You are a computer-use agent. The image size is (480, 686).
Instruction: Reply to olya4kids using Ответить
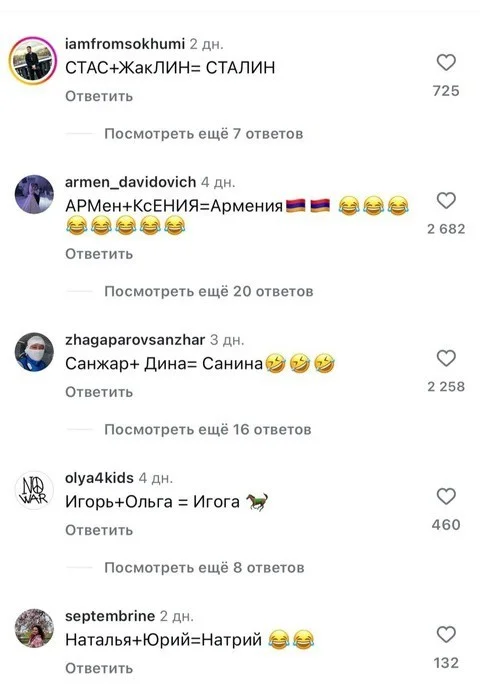[x=99, y=530]
